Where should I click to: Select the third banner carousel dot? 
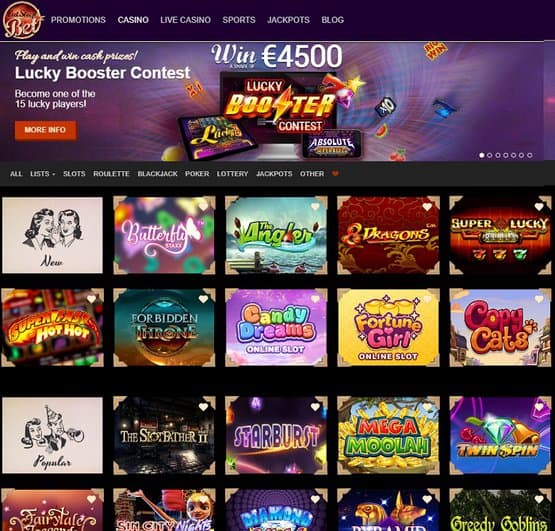tap(498, 155)
